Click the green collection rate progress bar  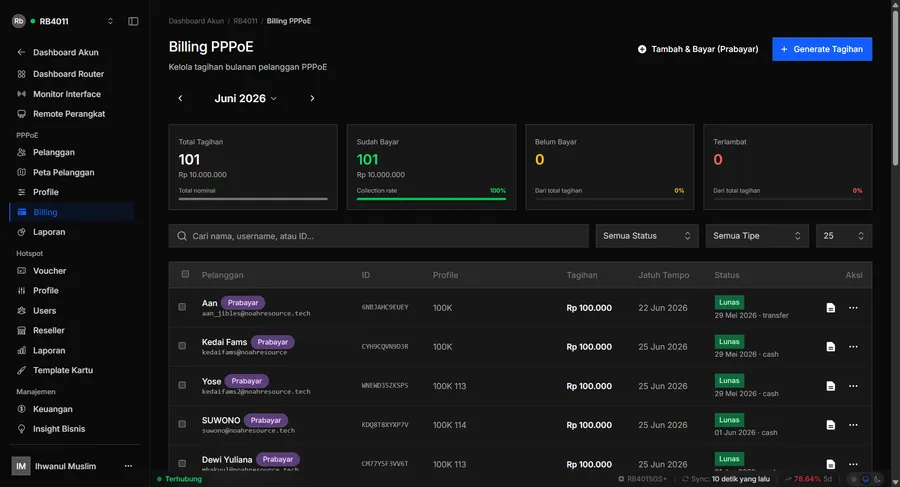point(431,199)
